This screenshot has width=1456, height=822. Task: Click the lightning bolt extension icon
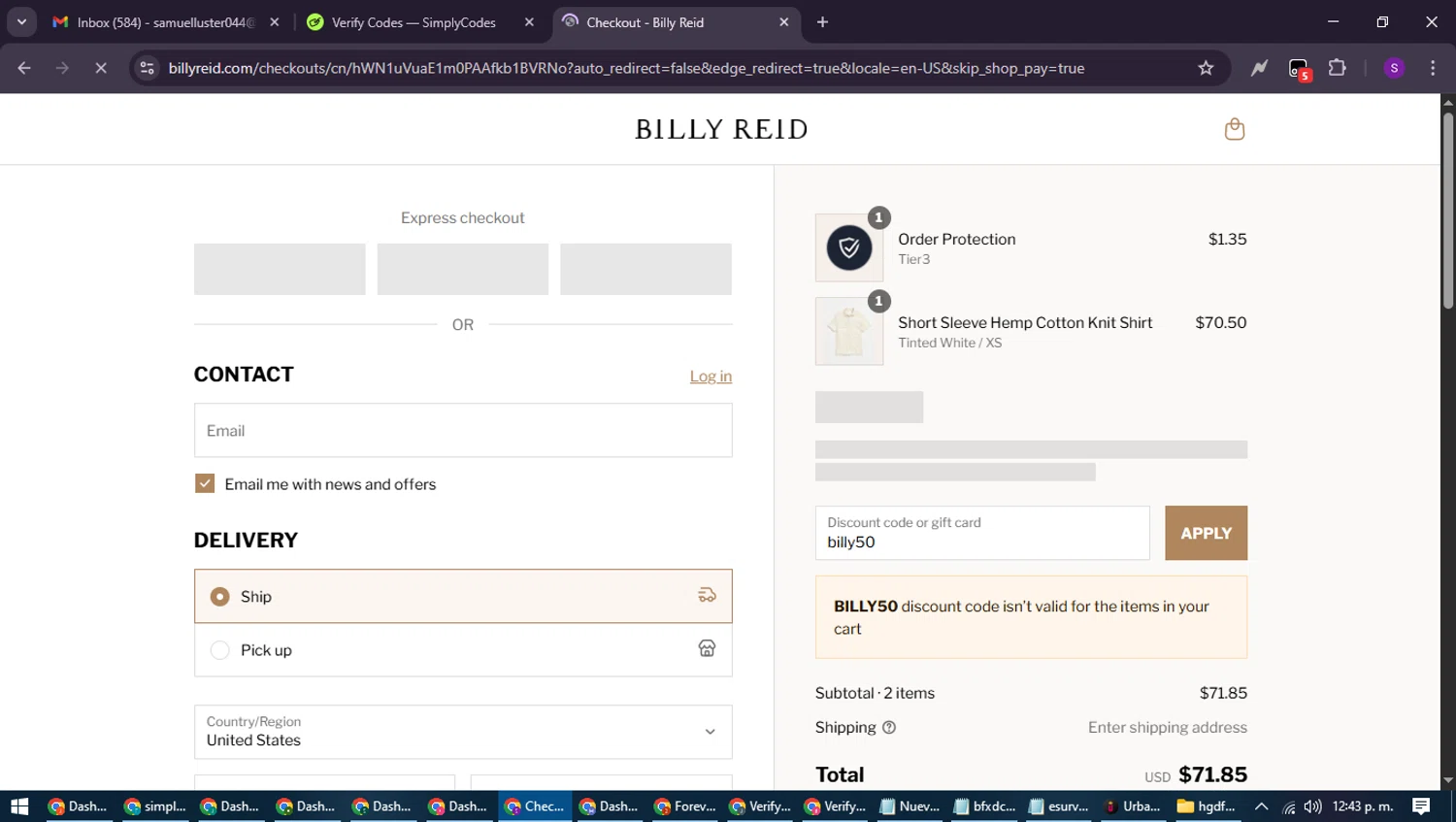click(x=1259, y=68)
